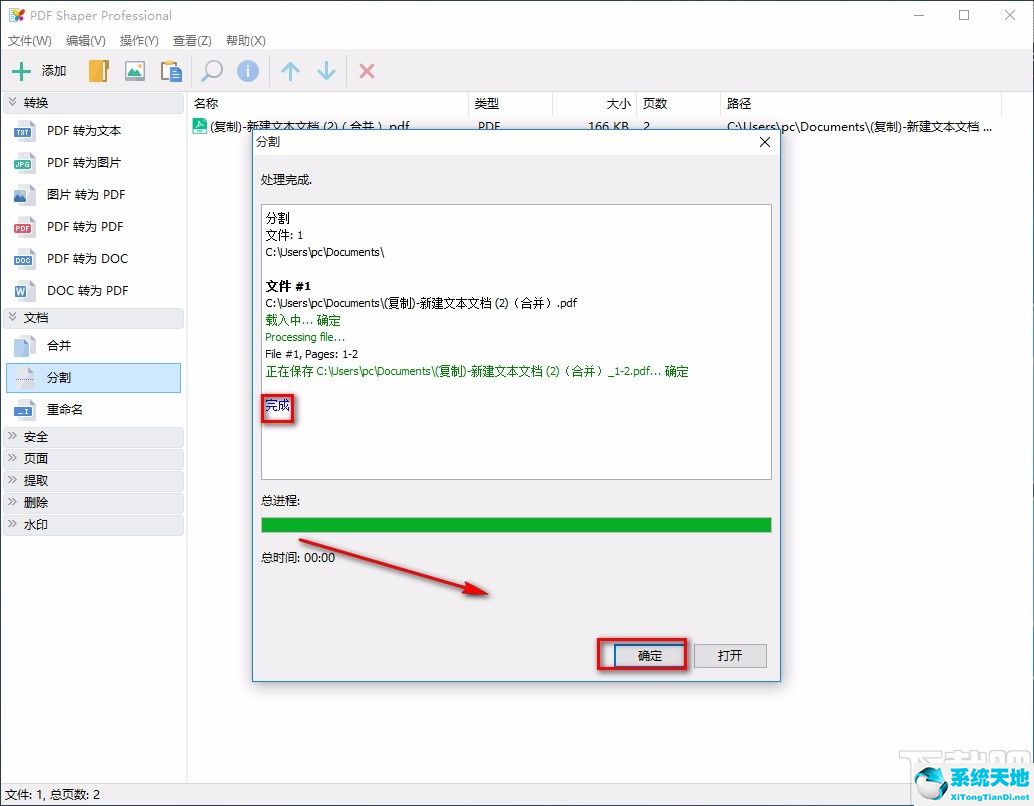Sort by 类型 column header
1034x806 pixels.
coord(511,104)
